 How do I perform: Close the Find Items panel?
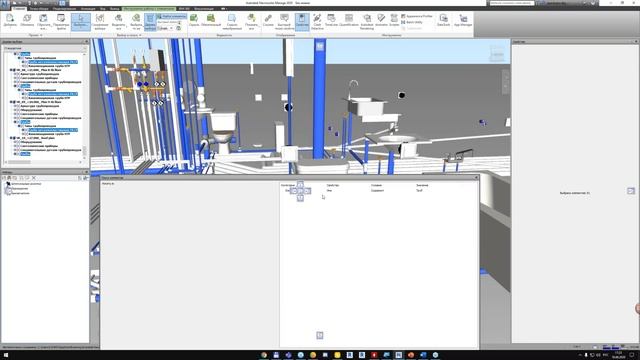pos(476,178)
